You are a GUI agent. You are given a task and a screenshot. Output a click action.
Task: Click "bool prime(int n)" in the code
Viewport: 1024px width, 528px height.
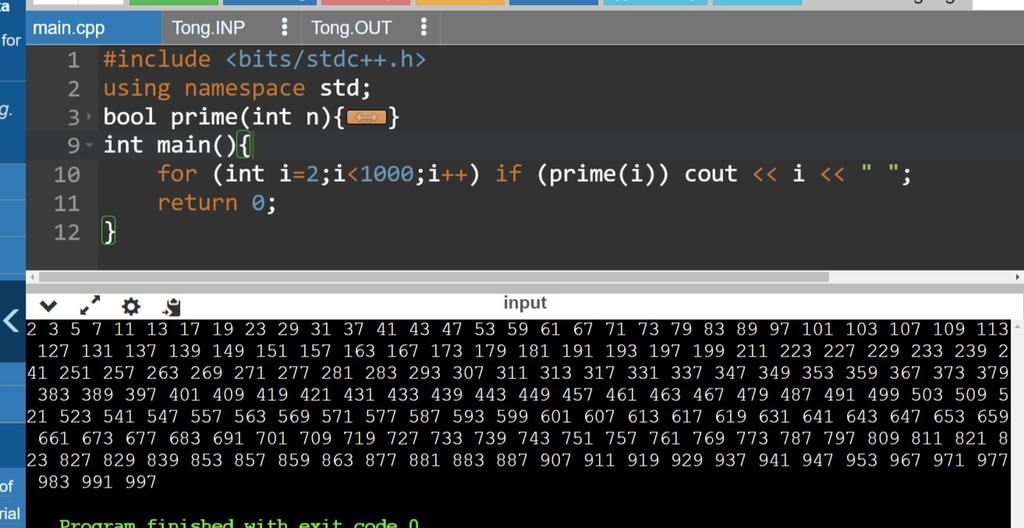point(218,117)
